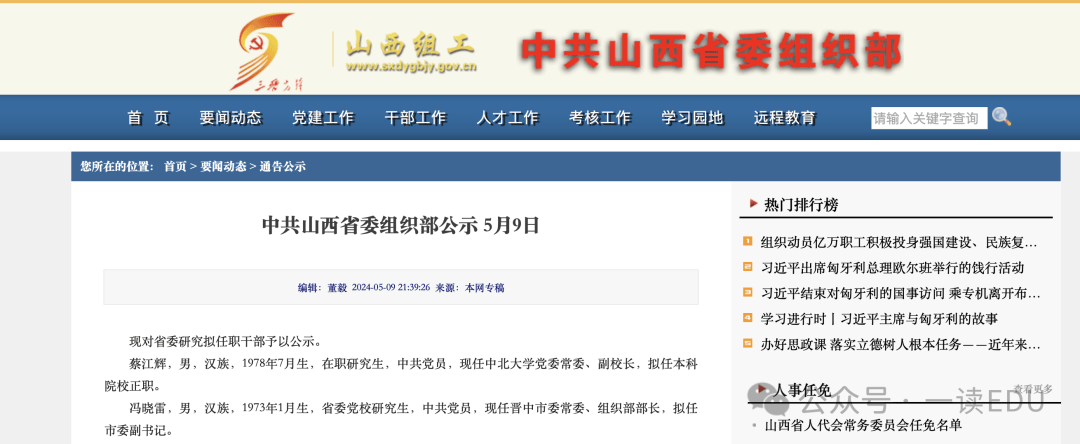
Task: Open article 办好思政课 落实立德树人根本任务
Action: pos(900,344)
